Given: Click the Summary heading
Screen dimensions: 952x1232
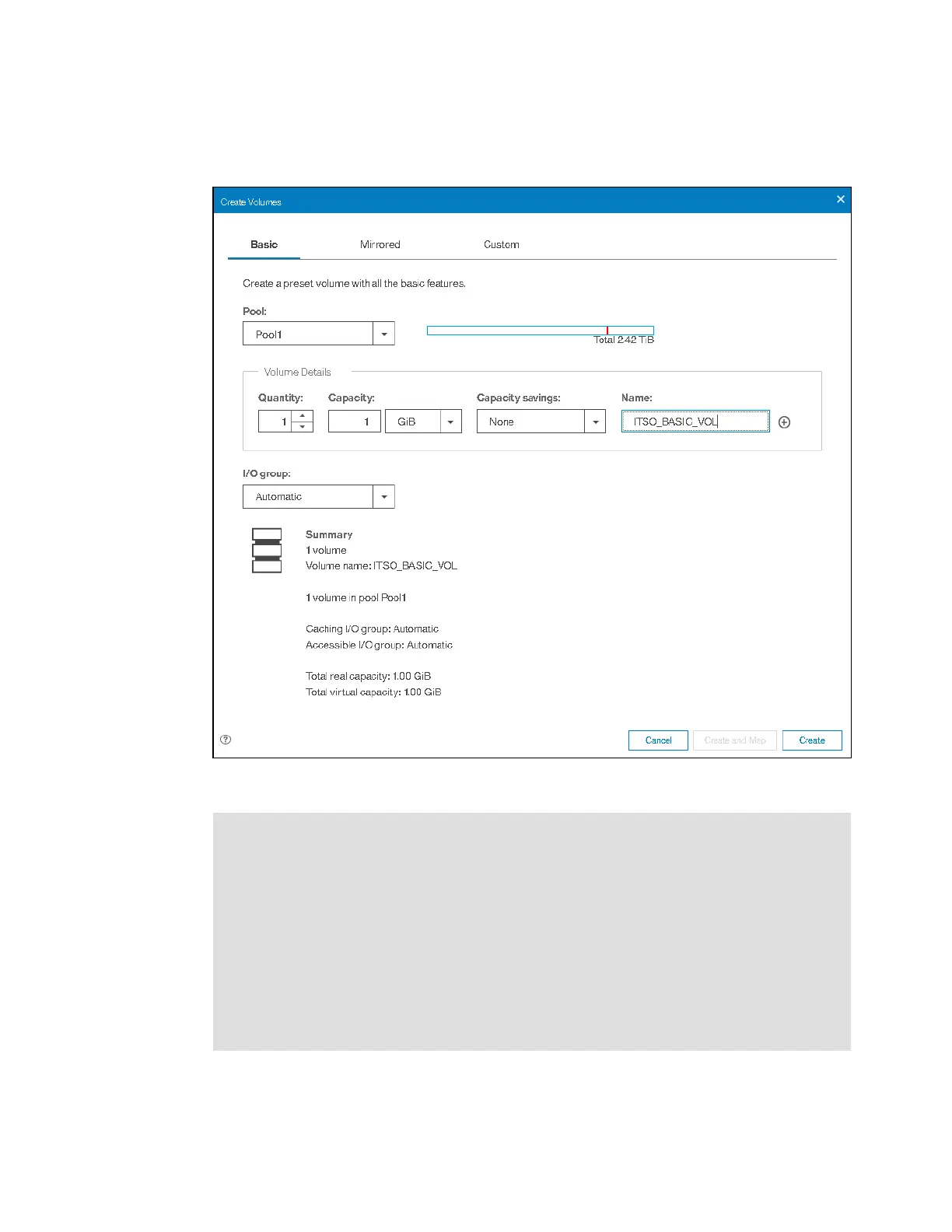Looking at the screenshot, I should [x=329, y=534].
